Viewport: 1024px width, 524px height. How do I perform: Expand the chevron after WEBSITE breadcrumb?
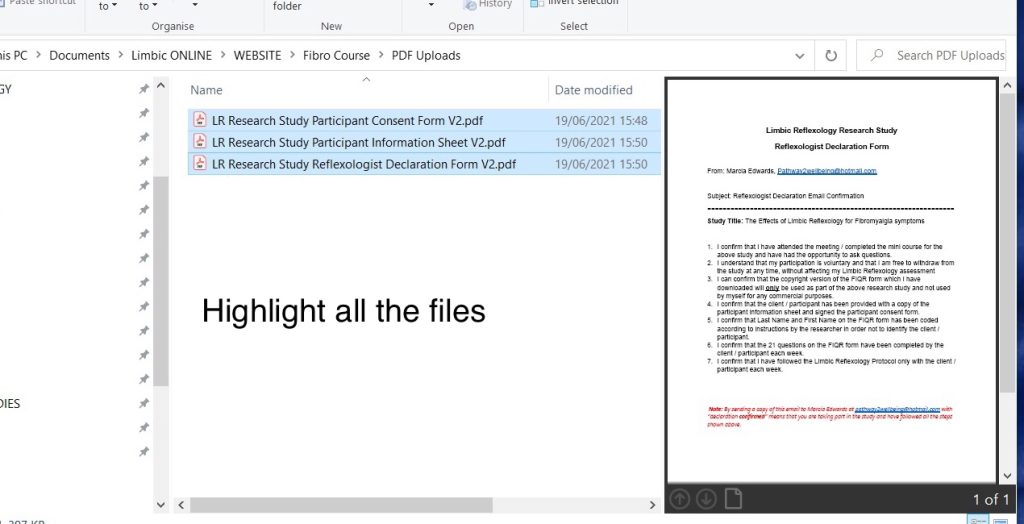click(292, 56)
